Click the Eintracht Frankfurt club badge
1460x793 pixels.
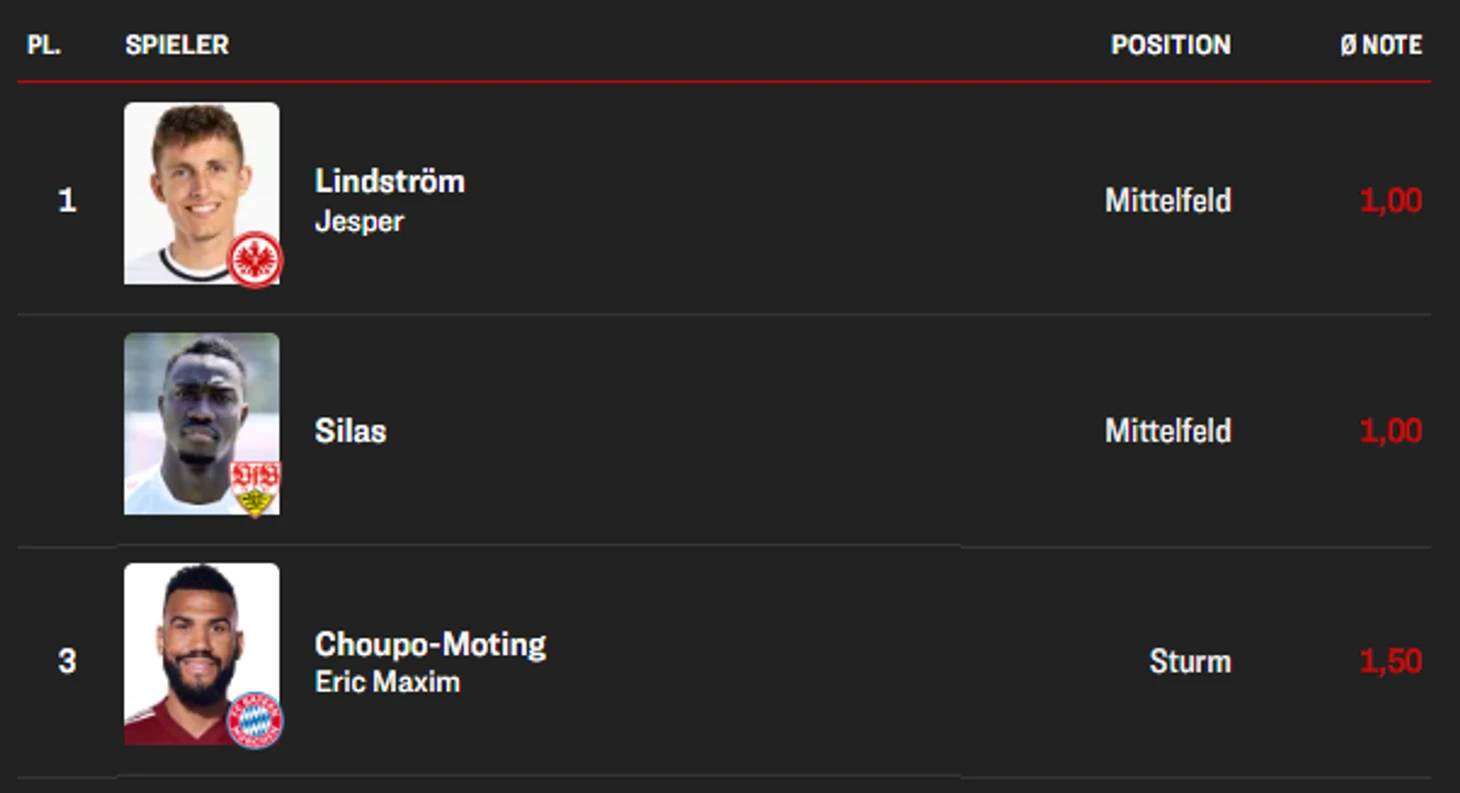(x=255, y=260)
